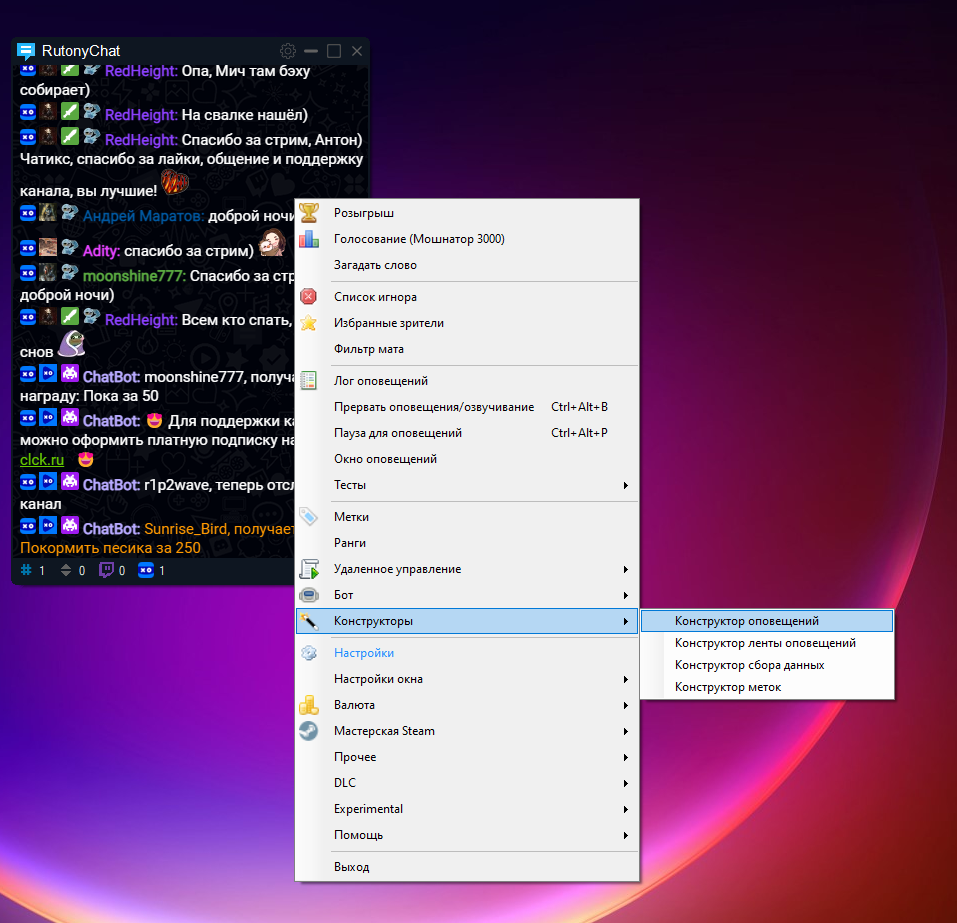Open Фильтр мата menu item
Screen dimensions: 957x923
coord(467,349)
